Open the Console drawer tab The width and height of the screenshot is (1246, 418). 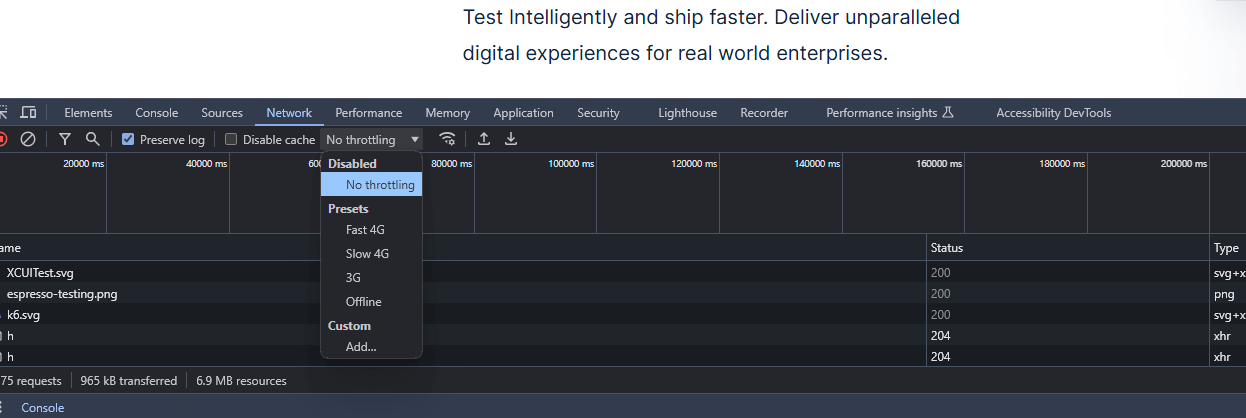click(43, 407)
